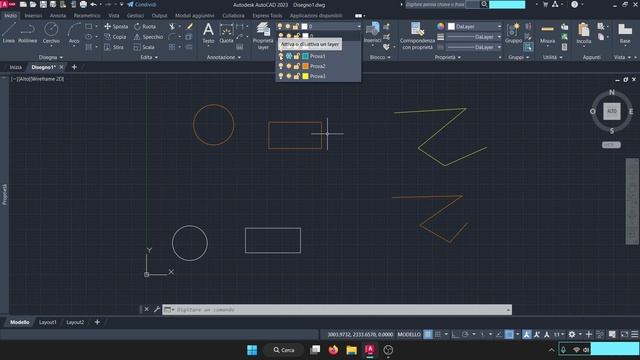
Task: Add new layout with plus button
Action: coord(97,322)
